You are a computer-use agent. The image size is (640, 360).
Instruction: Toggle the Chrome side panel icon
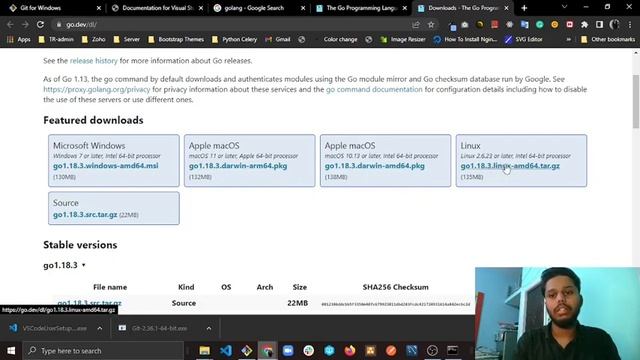click(599, 24)
